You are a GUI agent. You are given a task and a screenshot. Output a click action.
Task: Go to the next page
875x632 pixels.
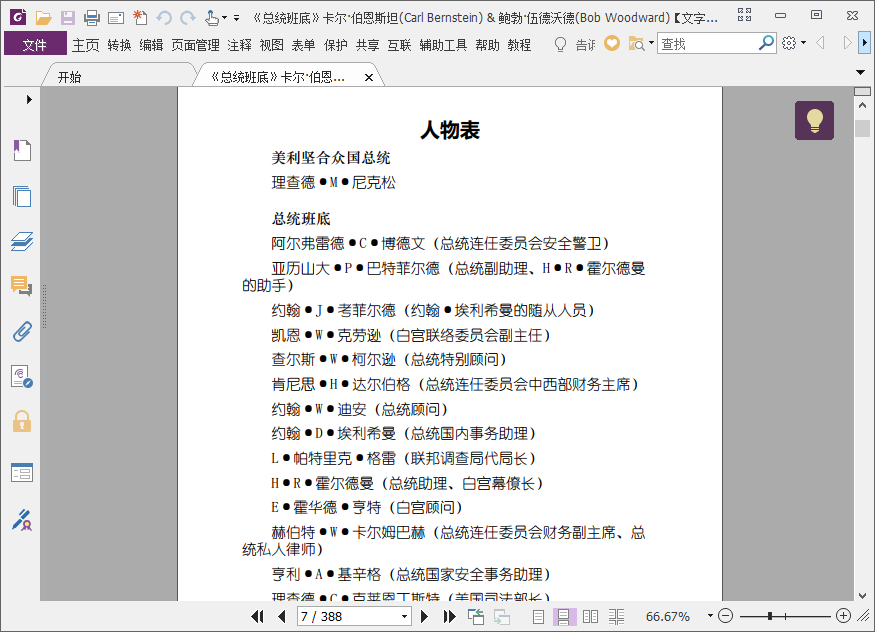click(x=424, y=616)
